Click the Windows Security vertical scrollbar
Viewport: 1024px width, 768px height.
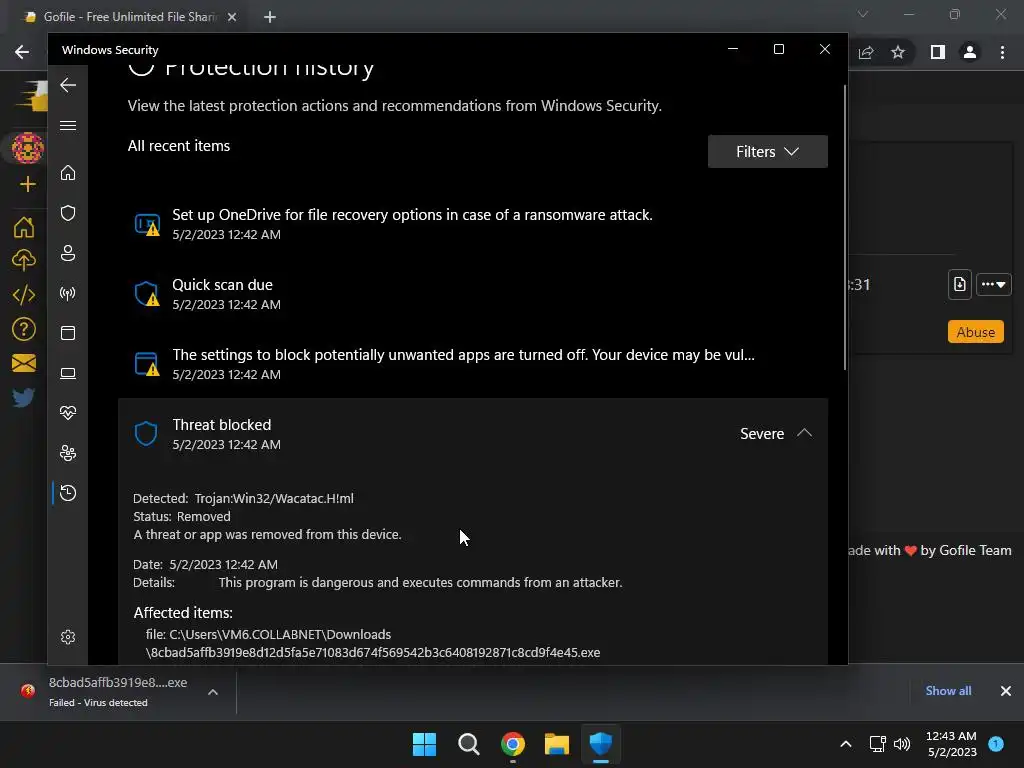(844, 227)
